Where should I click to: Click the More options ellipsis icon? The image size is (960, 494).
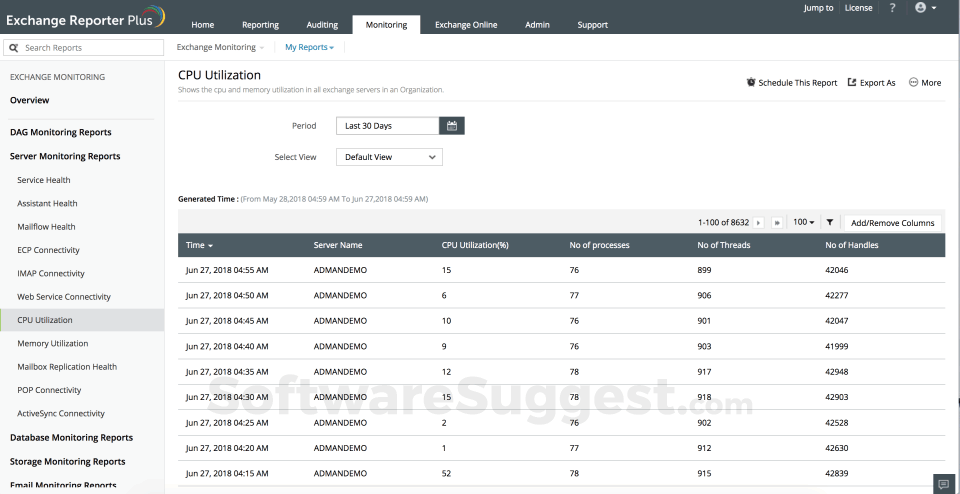(925, 83)
